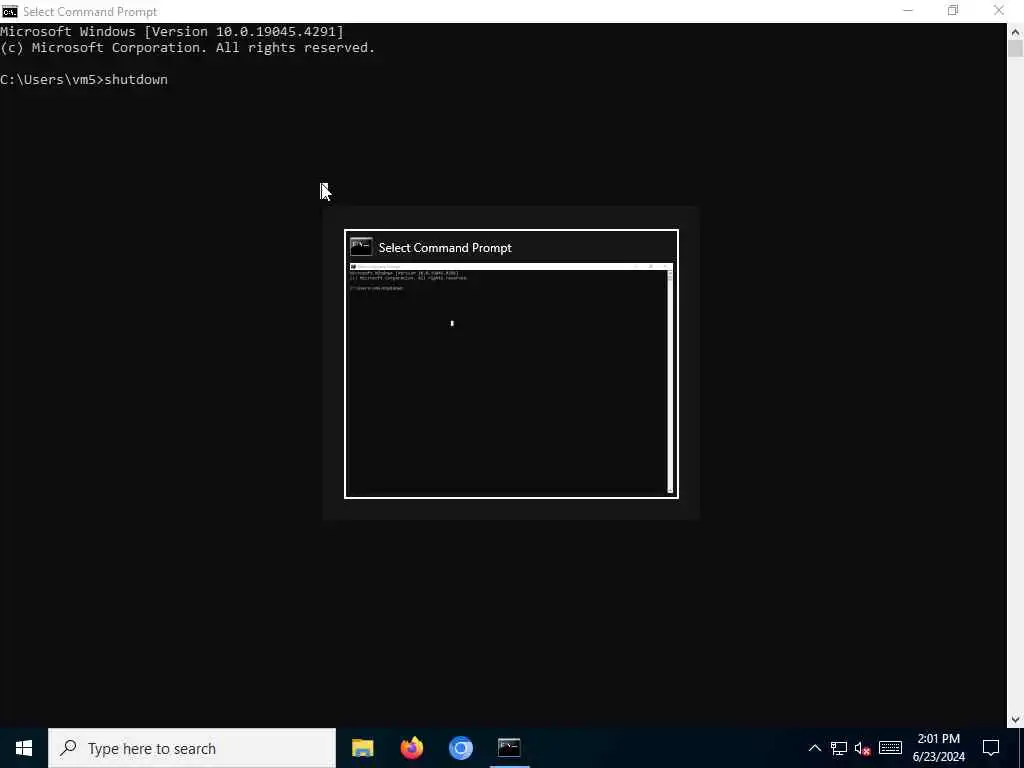Viewport: 1024px width, 768px height.
Task: Focus the 'Type here to search' box
Action: pyautogui.click(x=192, y=748)
